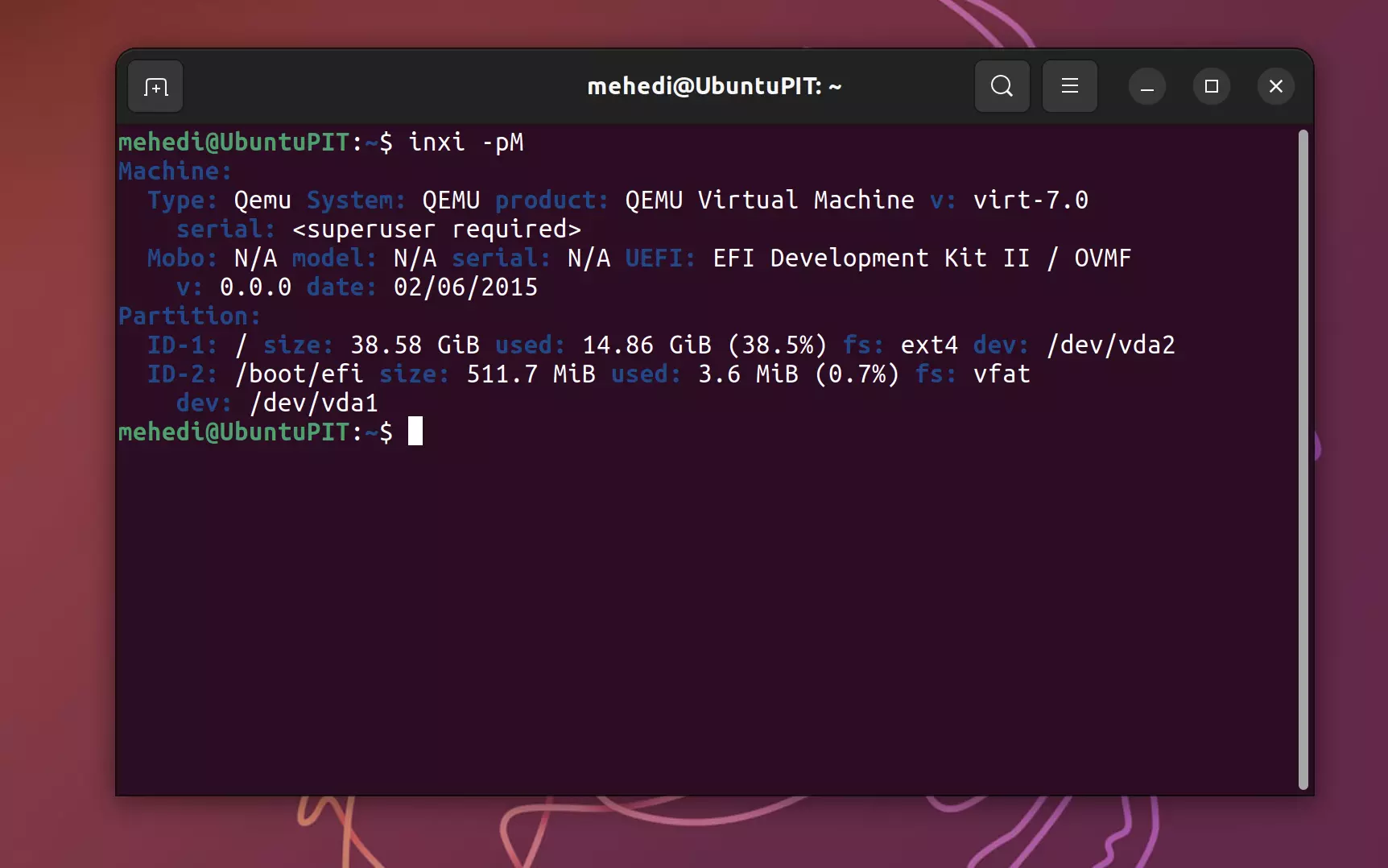Image resolution: width=1388 pixels, height=868 pixels.
Task: Open the terminal hamburger menu
Action: tap(1069, 86)
